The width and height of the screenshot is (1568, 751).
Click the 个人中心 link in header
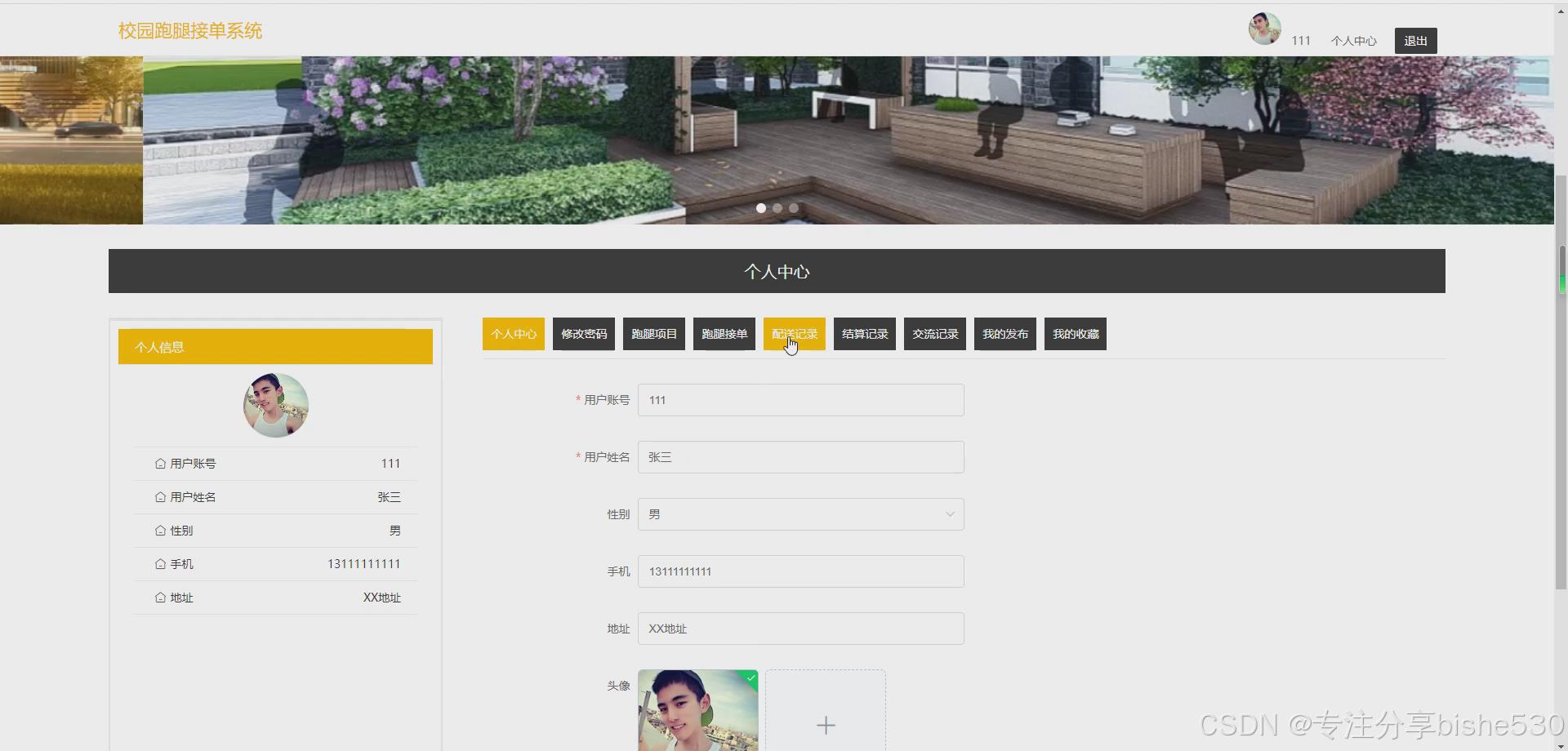pyautogui.click(x=1354, y=41)
